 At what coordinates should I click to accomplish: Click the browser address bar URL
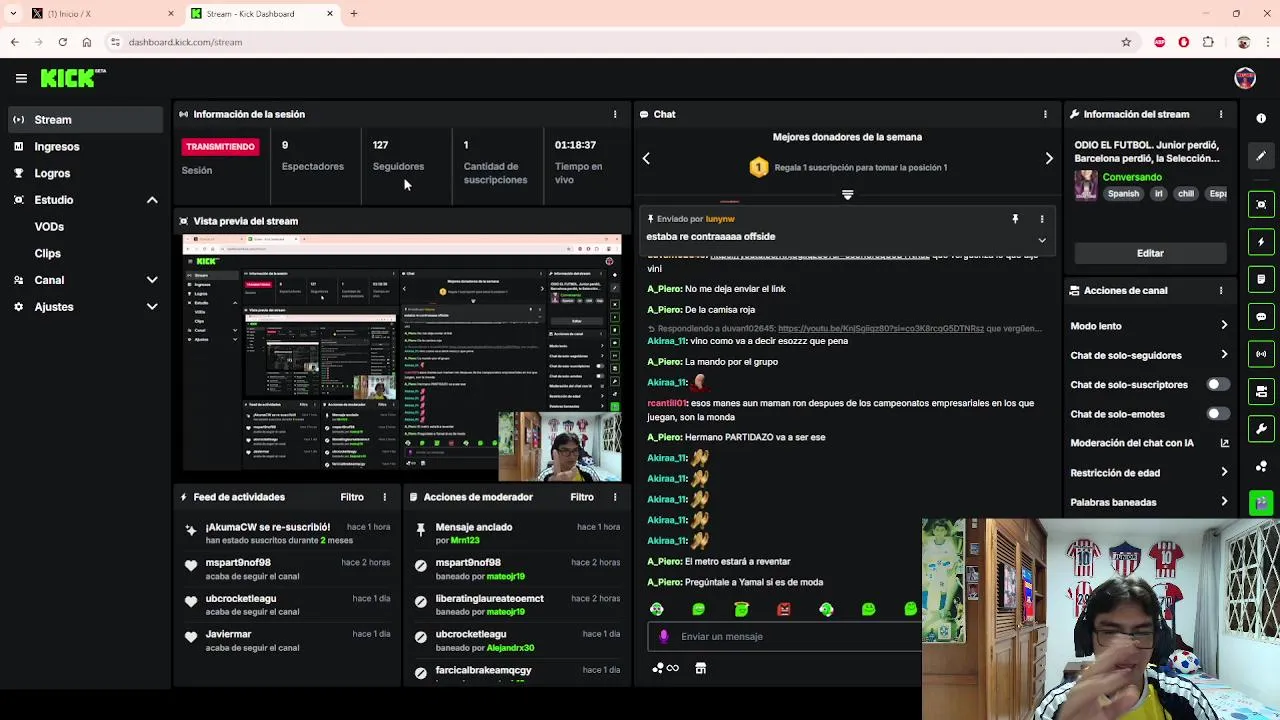point(185,42)
